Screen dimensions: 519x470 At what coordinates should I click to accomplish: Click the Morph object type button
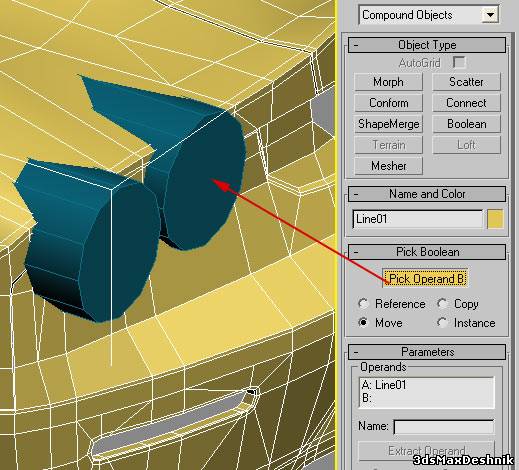click(388, 82)
